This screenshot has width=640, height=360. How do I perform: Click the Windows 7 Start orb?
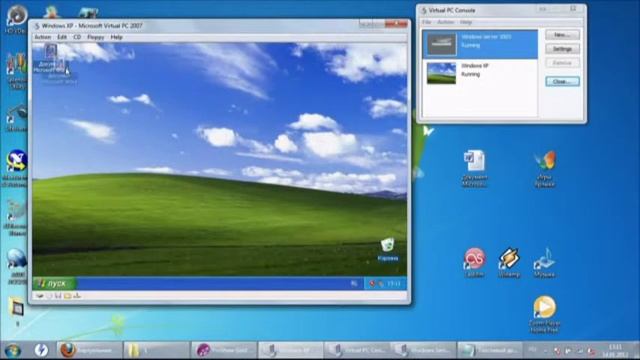coord(12,350)
